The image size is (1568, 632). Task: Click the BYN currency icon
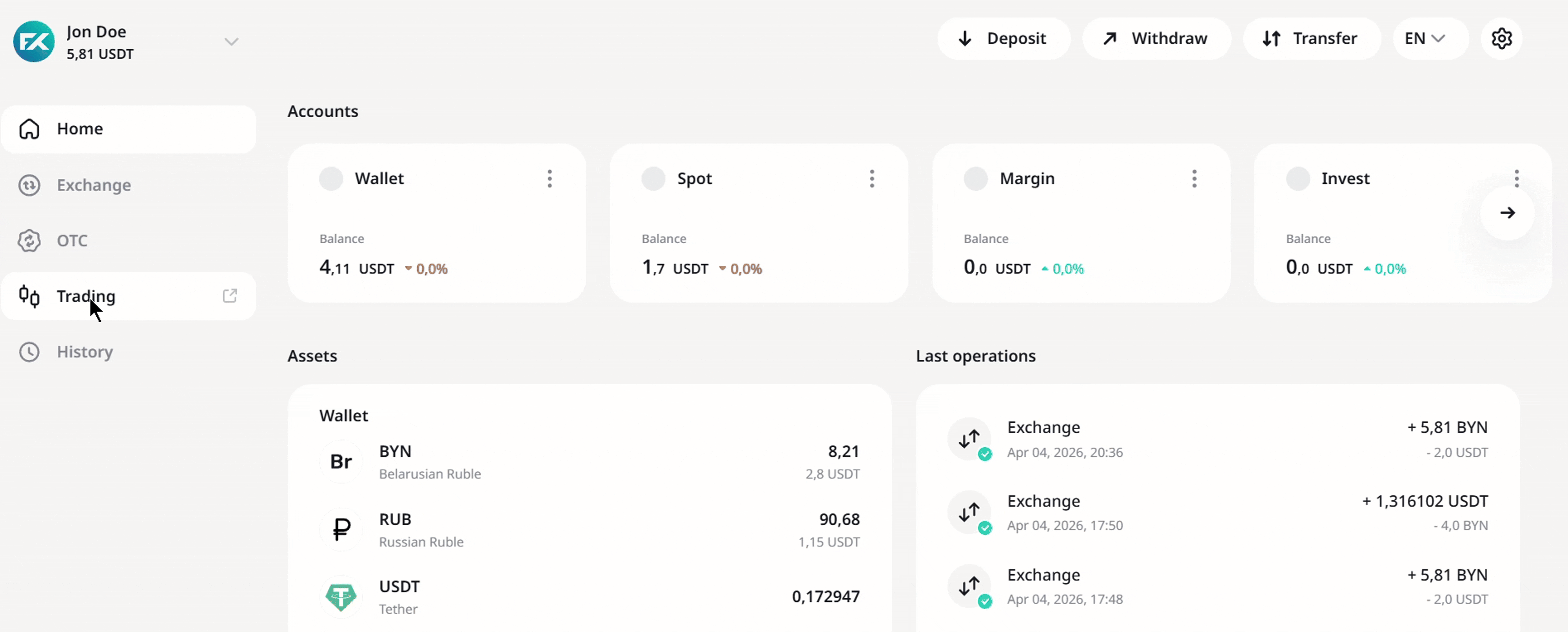(341, 461)
